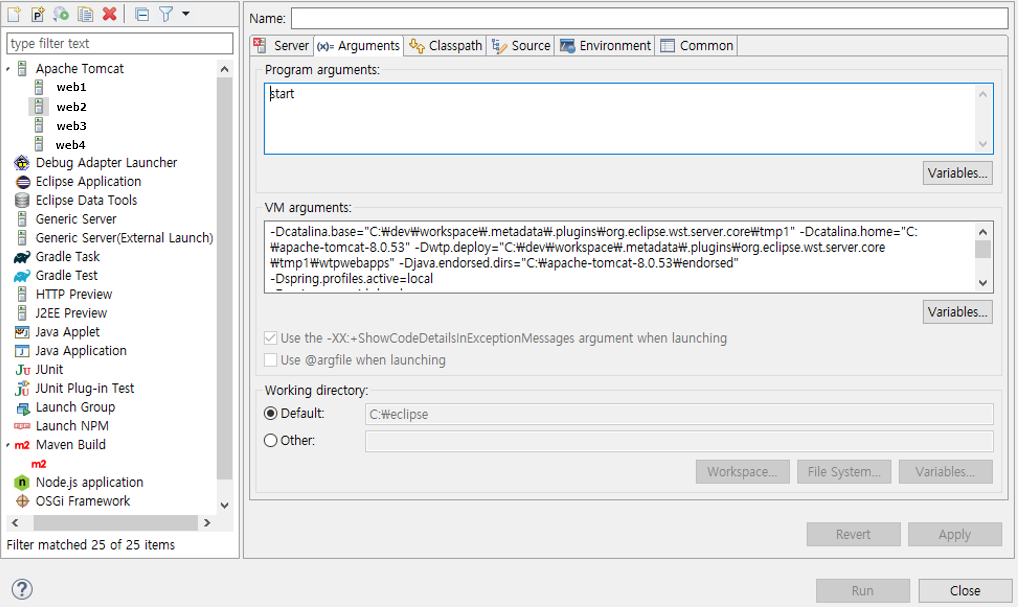The width and height of the screenshot is (1018, 607).
Task: Click the New launch configuration icon
Action: coord(14,14)
